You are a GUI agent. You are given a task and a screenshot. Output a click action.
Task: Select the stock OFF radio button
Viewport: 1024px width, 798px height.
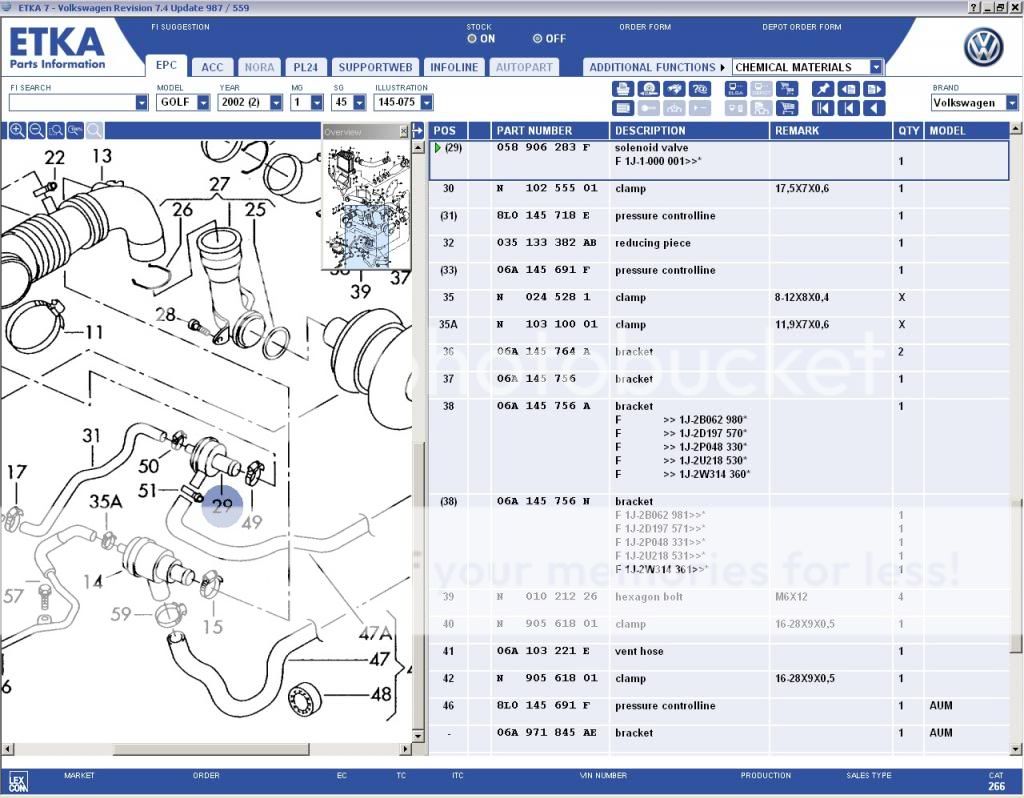coord(538,39)
